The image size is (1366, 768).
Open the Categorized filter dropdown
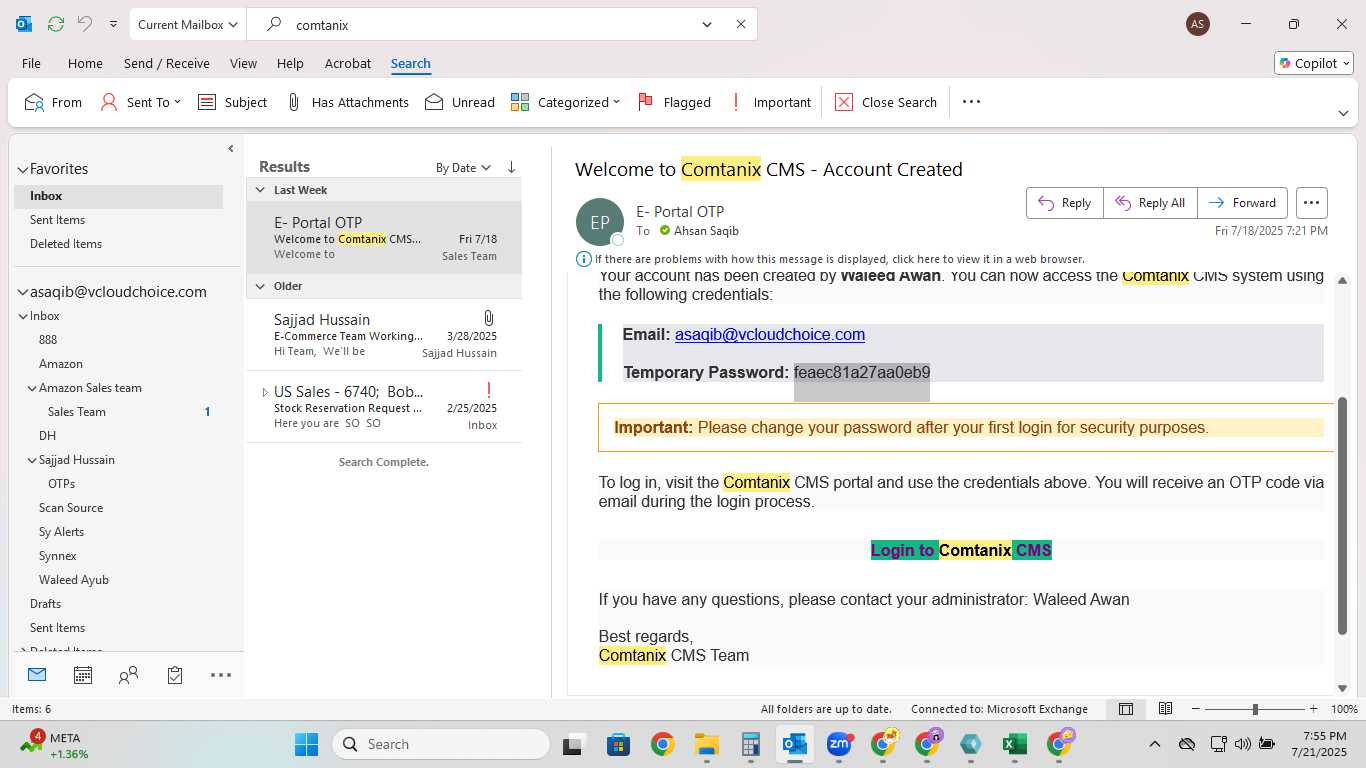(565, 102)
